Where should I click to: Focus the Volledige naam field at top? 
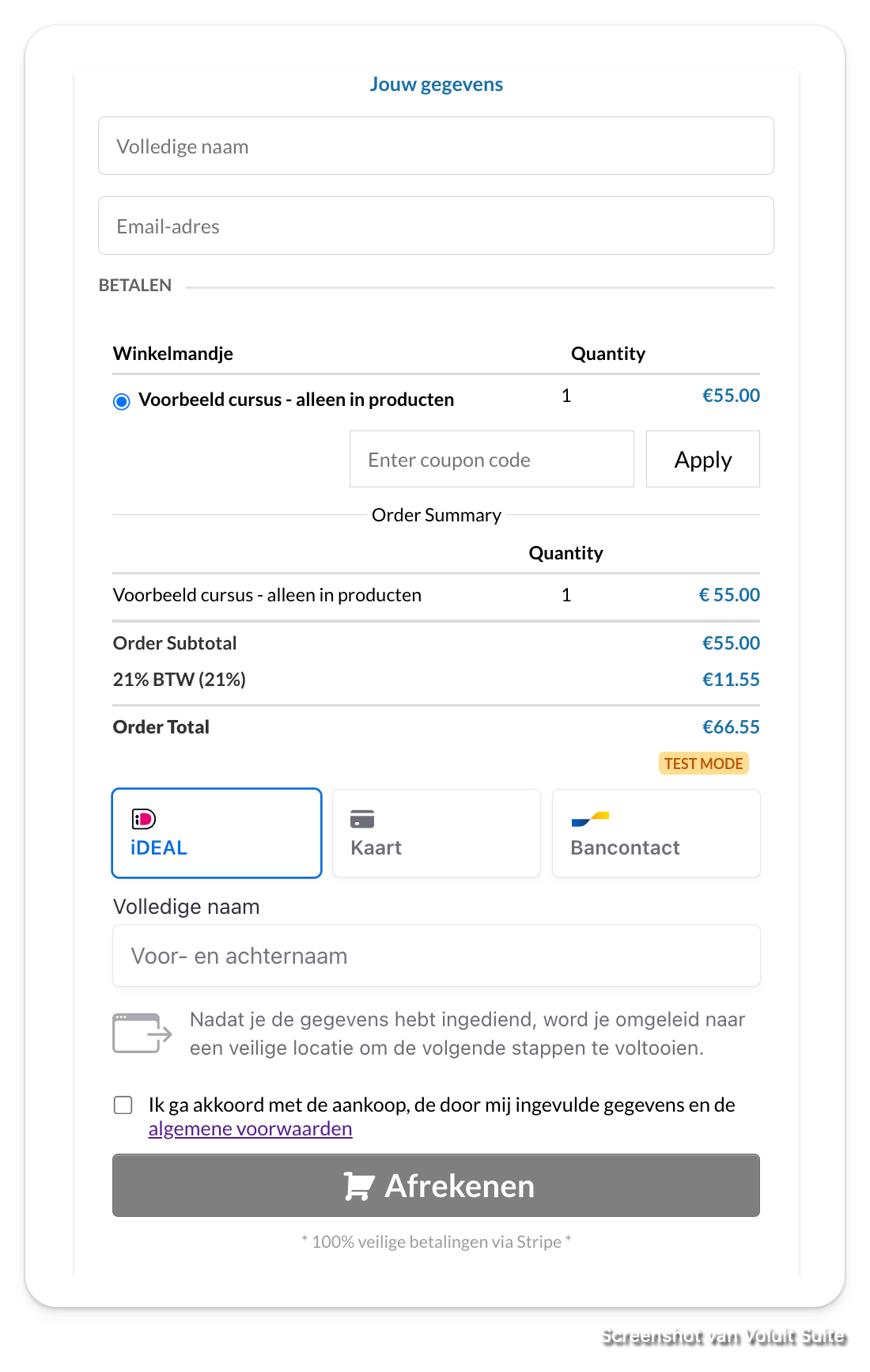click(436, 146)
